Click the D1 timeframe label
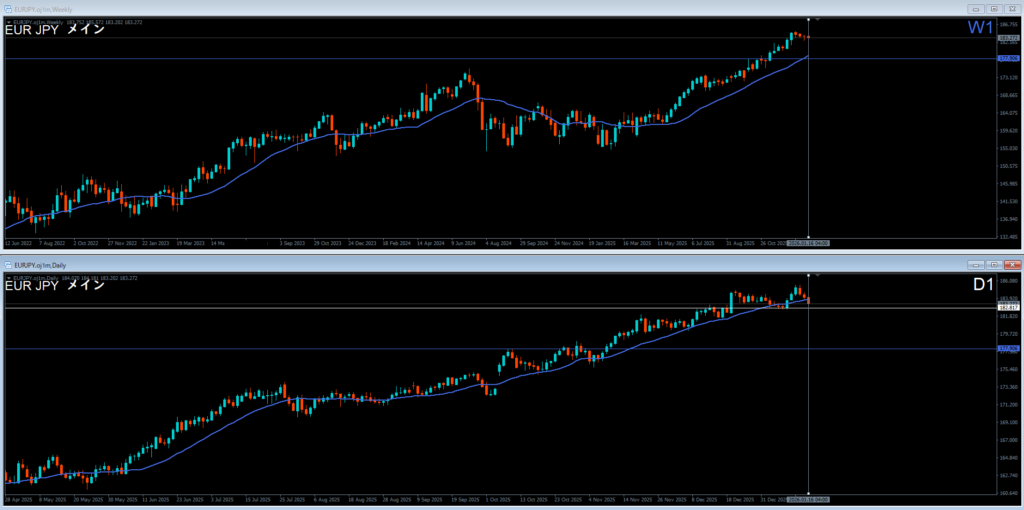The height and width of the screenshot is (510, 1024). coord(982,286)
